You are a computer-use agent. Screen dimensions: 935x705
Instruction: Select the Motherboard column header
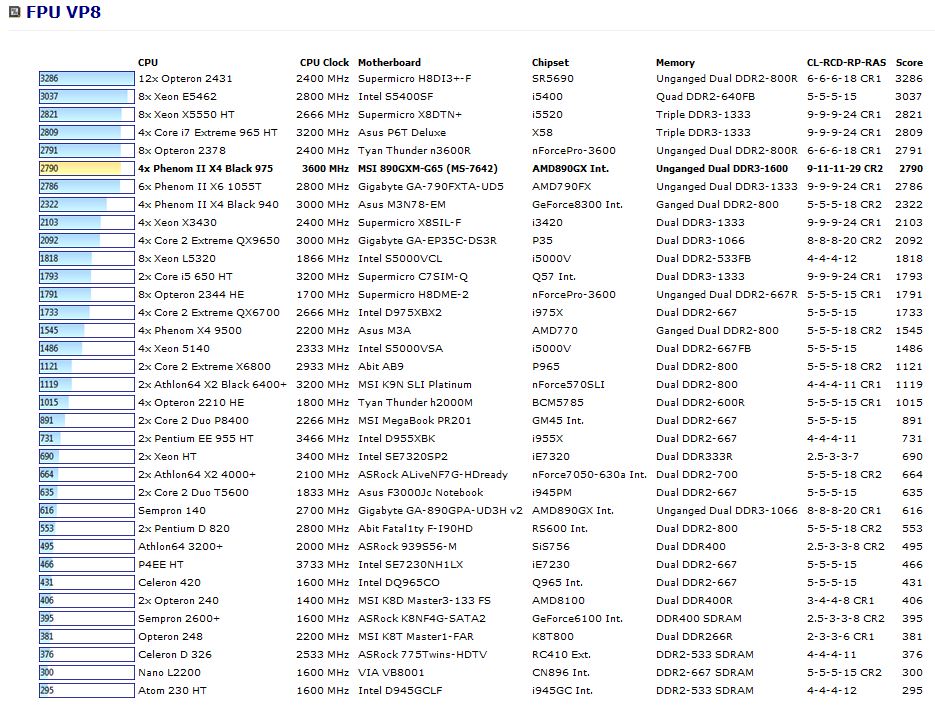[389, 62]
